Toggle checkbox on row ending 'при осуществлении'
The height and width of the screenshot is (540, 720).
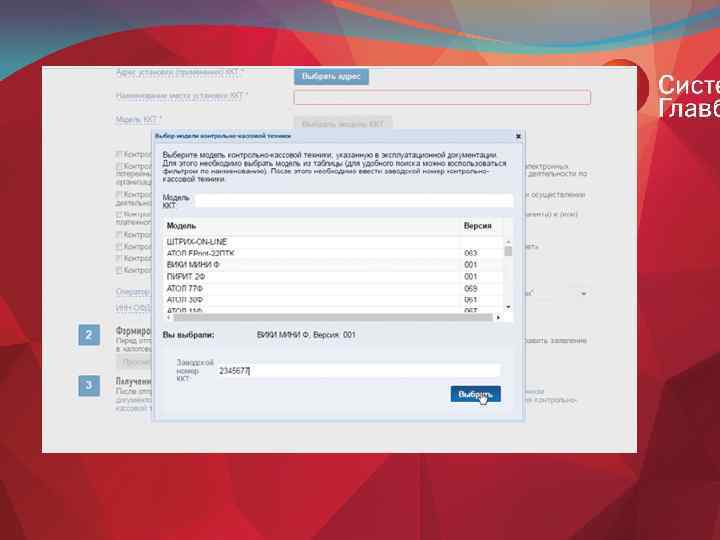118,195
